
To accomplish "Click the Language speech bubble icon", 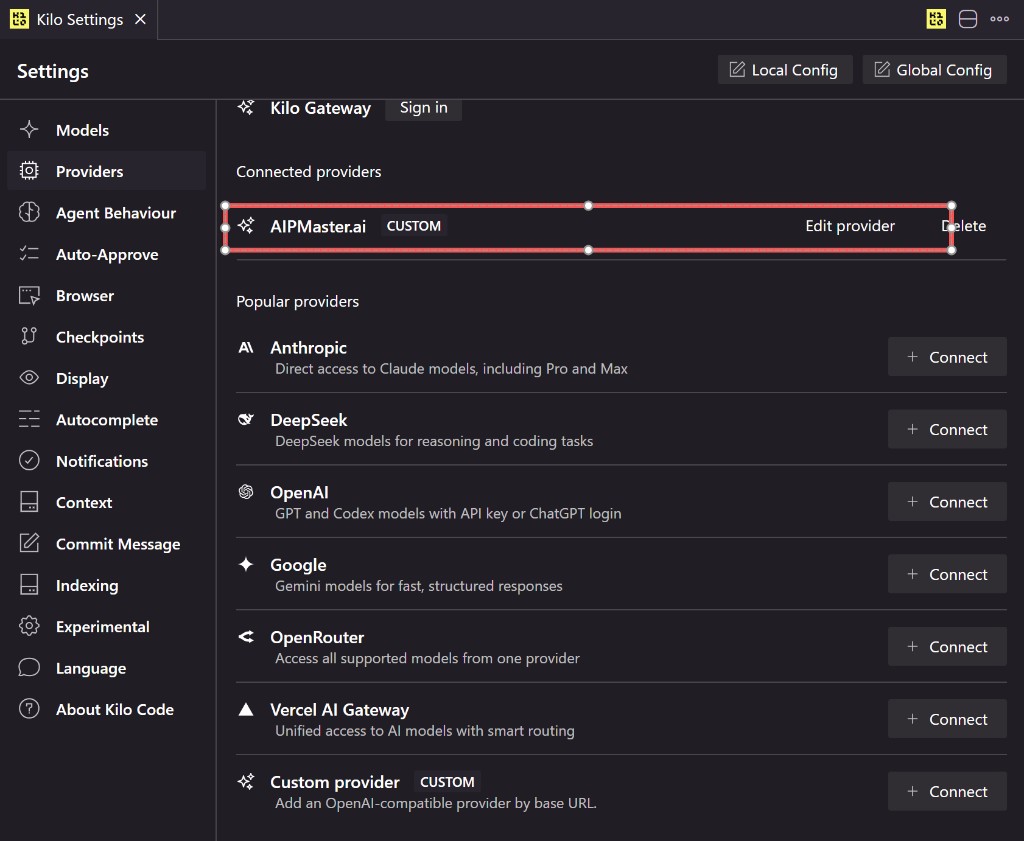I will pos(29,667).
